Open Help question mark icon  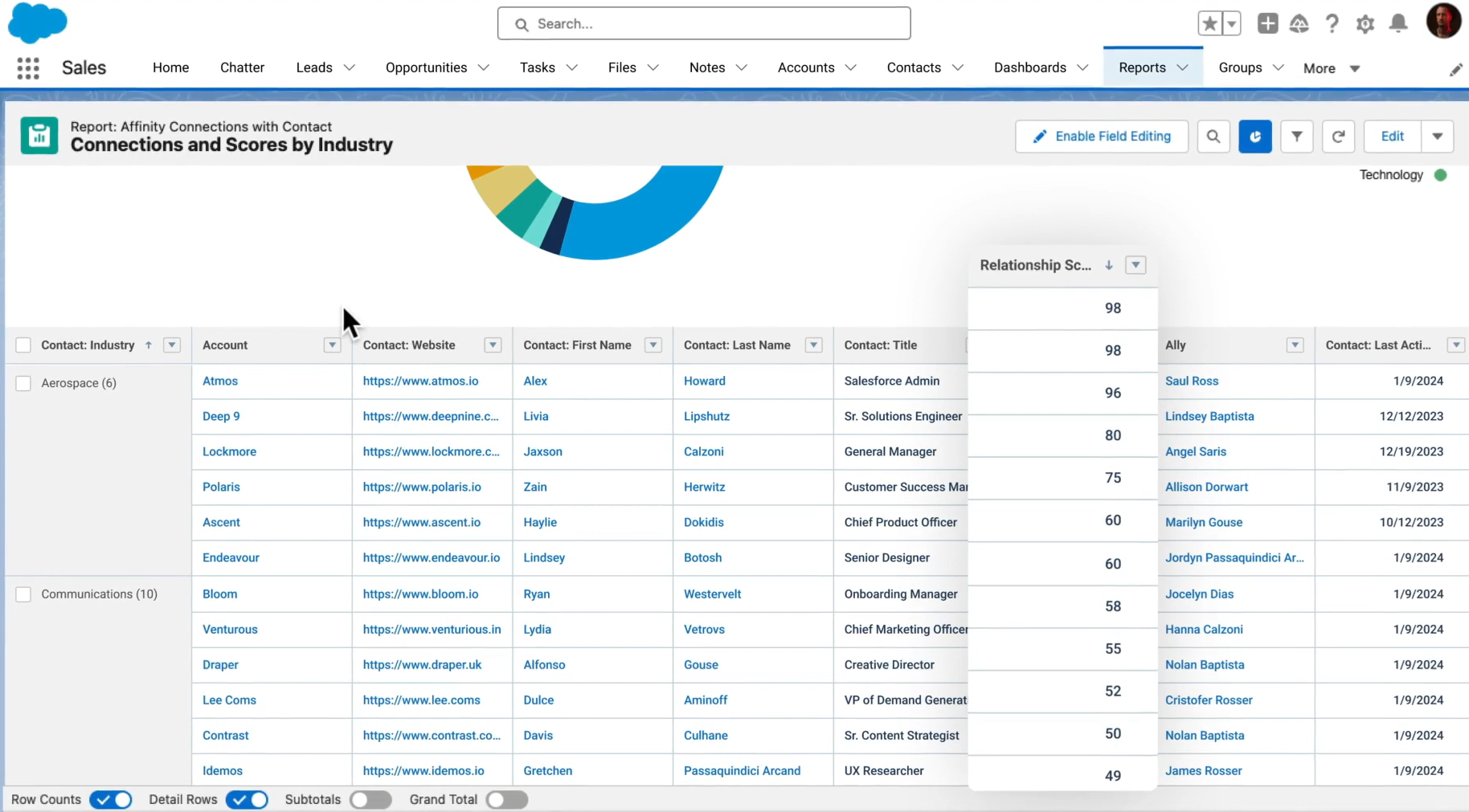click(1332, 24)
